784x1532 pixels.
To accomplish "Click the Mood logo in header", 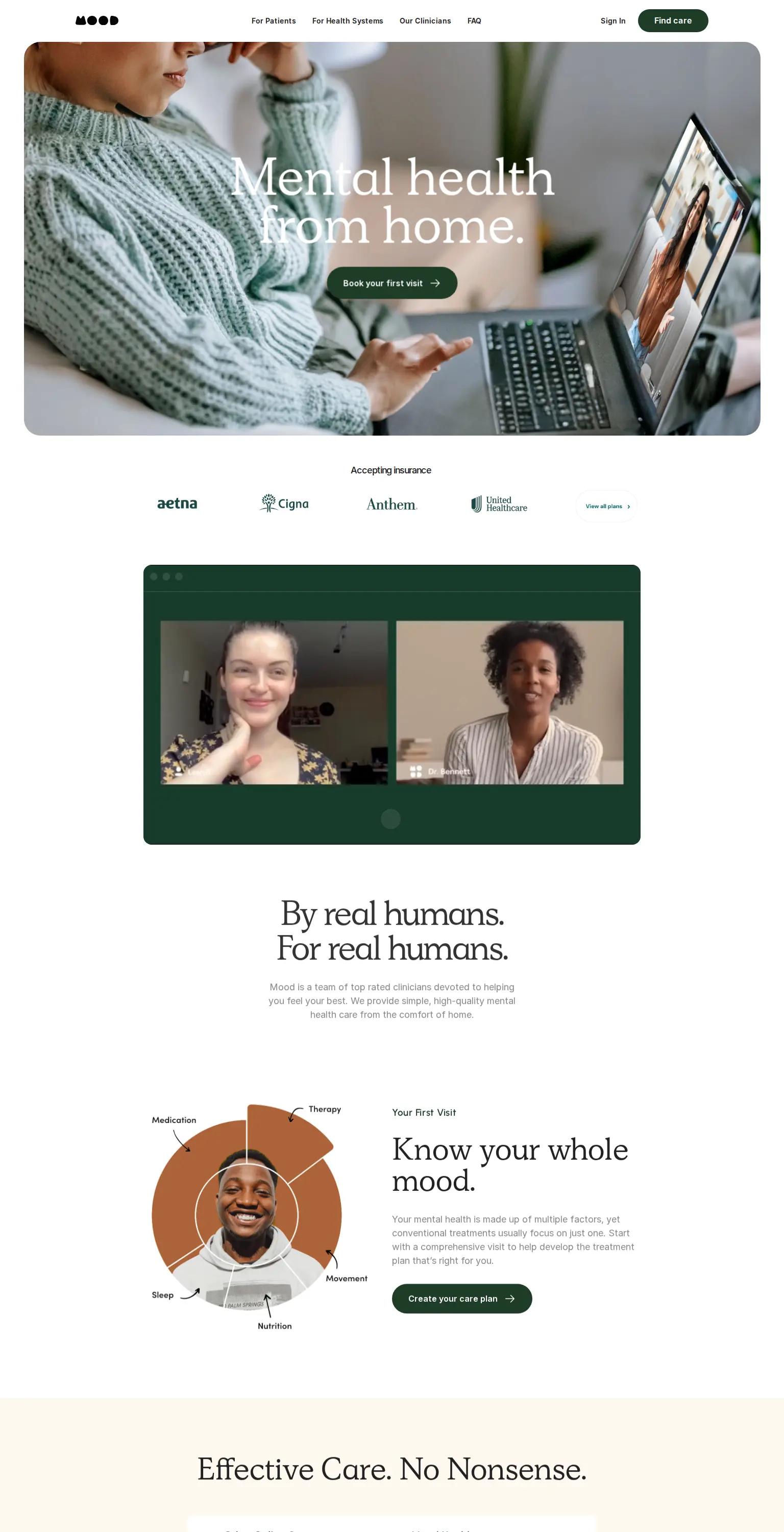I will [97, 21].
